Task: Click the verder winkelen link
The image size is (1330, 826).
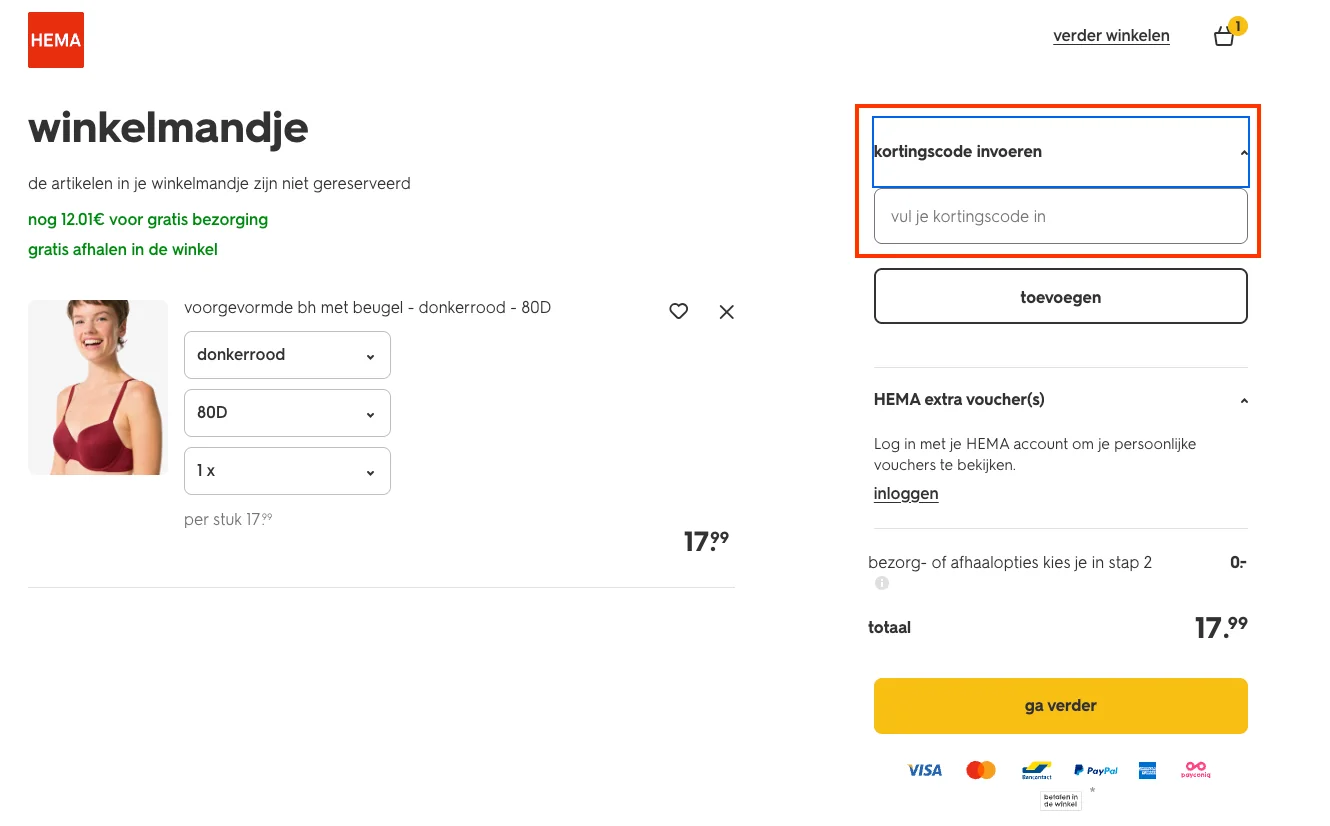Action: coord(1111,35)
